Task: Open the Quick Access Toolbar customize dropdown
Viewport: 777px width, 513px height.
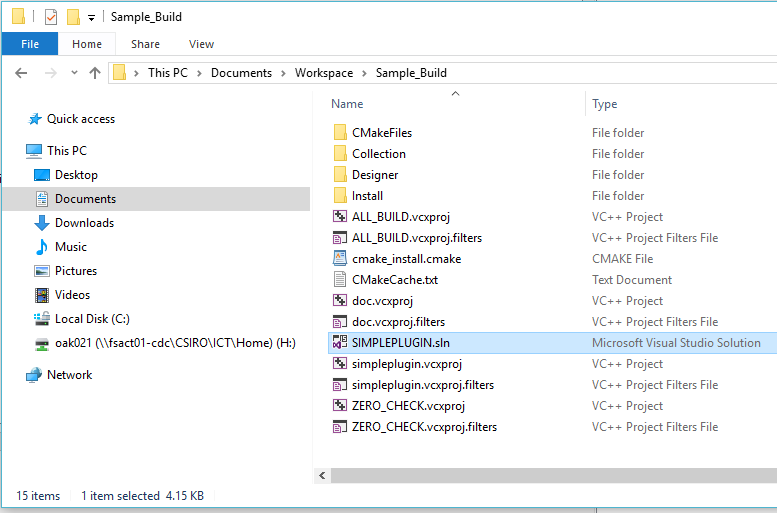Action: coord(91,18)
